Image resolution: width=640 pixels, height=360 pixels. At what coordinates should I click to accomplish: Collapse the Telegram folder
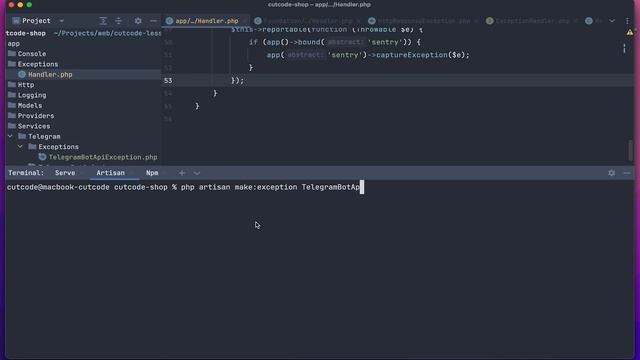(x=11, y=136)
